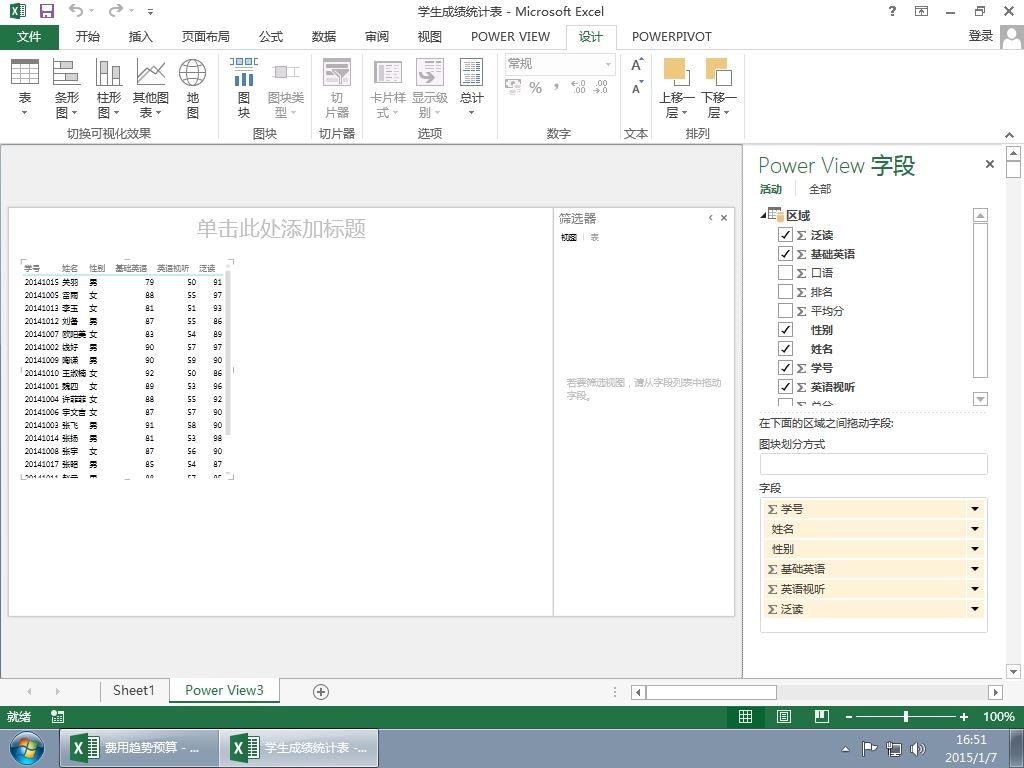Switch visualization to Map (地图)

coord(193,88)
